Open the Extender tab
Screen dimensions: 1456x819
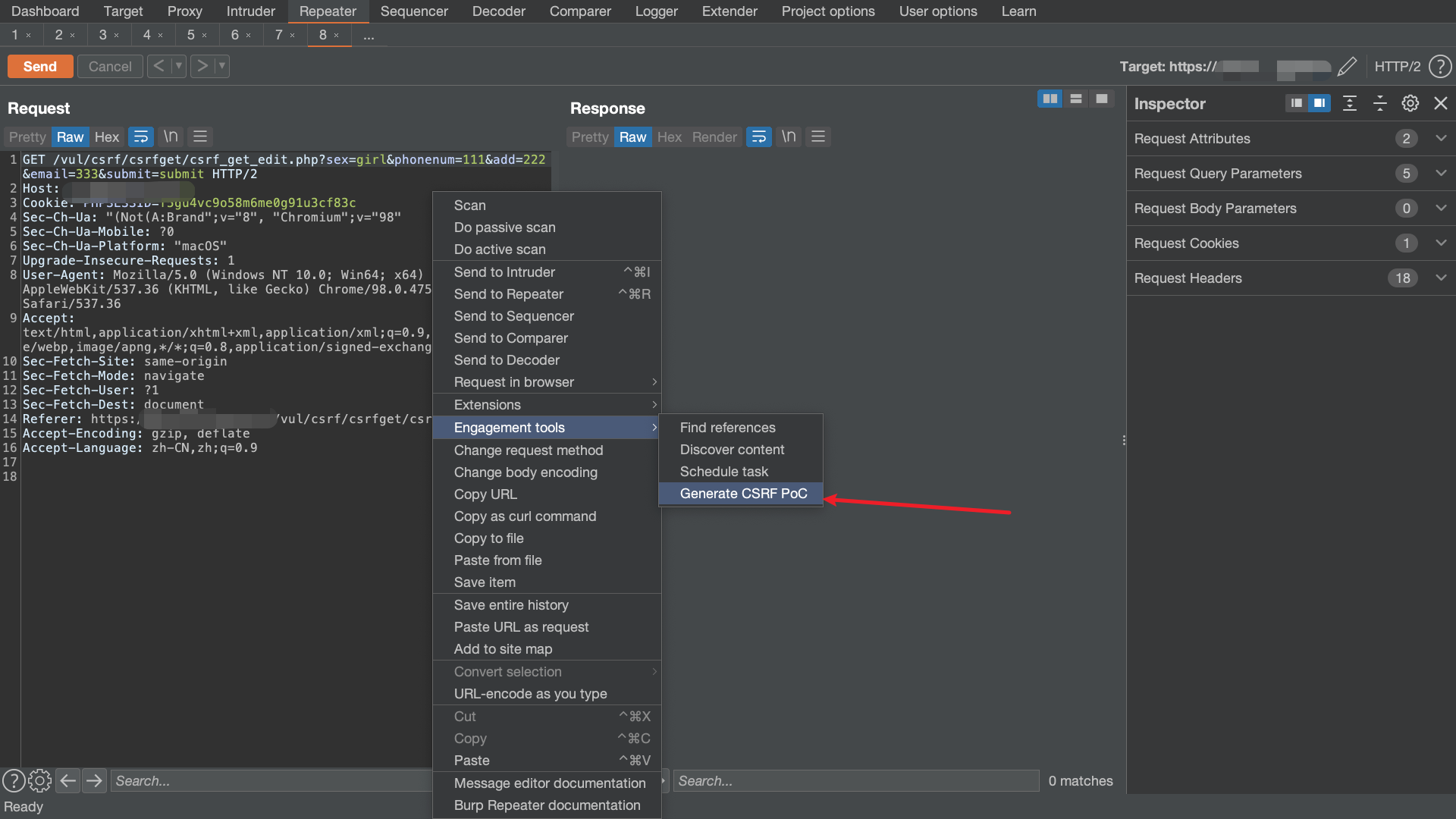(730, 11)
